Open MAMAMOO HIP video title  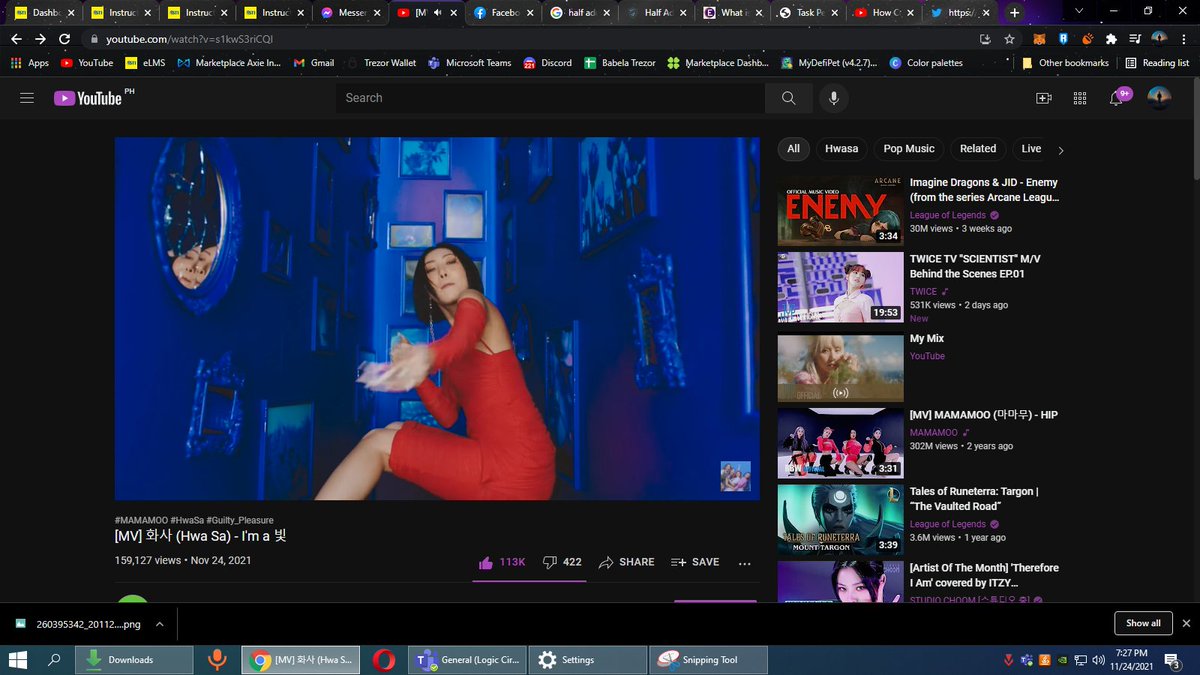point(983,415)
